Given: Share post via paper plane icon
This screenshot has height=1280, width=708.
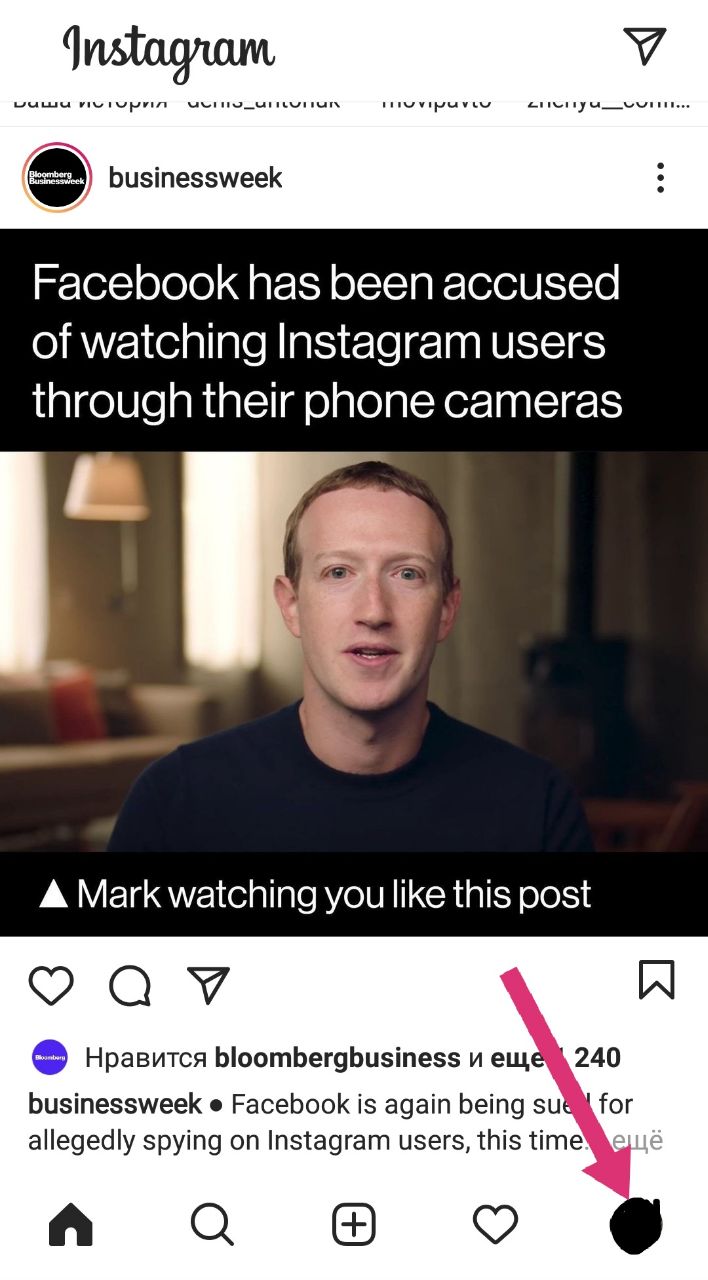Looking at the screenshot, I should (x=209, y=985).
